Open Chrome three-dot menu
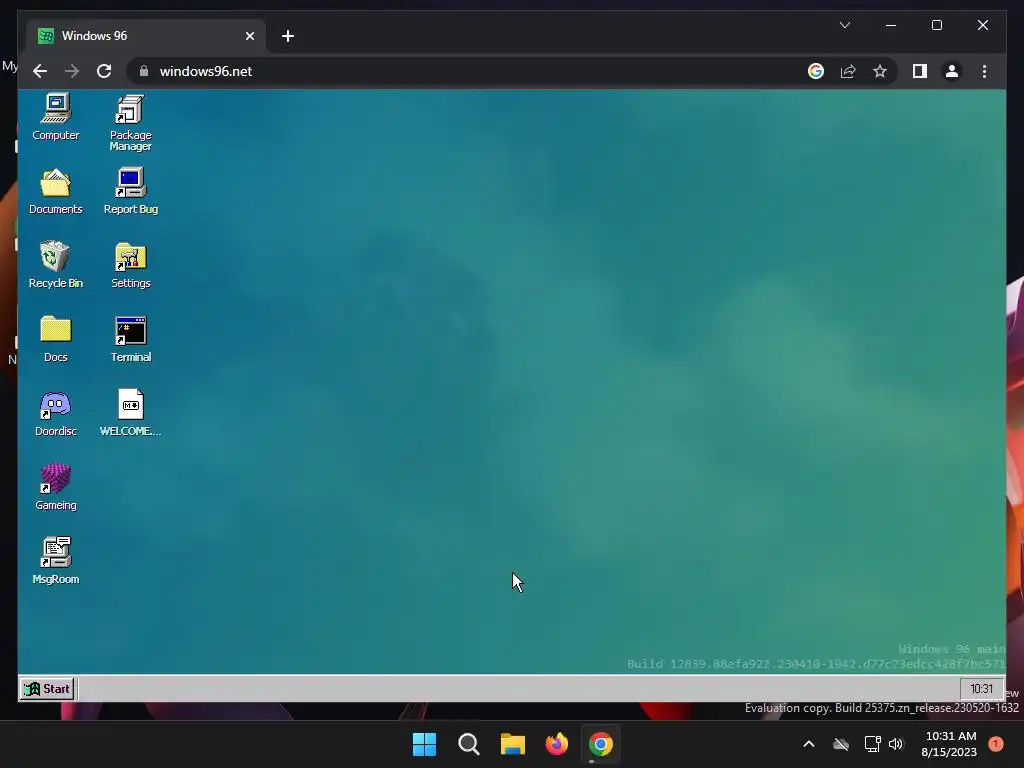This screenshot has height=768, width=1024. 984,71
